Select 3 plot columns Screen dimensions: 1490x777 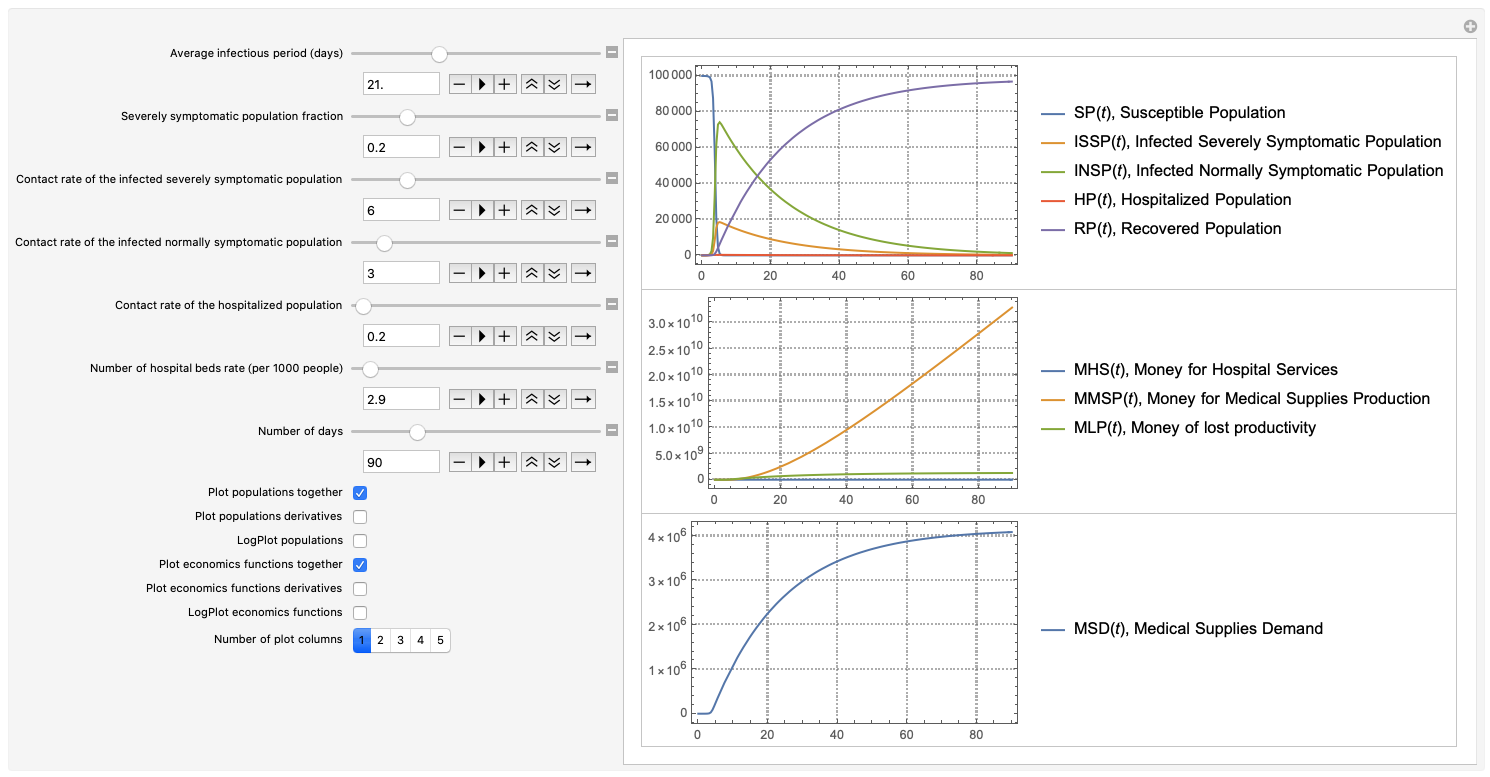click(400, 641)
